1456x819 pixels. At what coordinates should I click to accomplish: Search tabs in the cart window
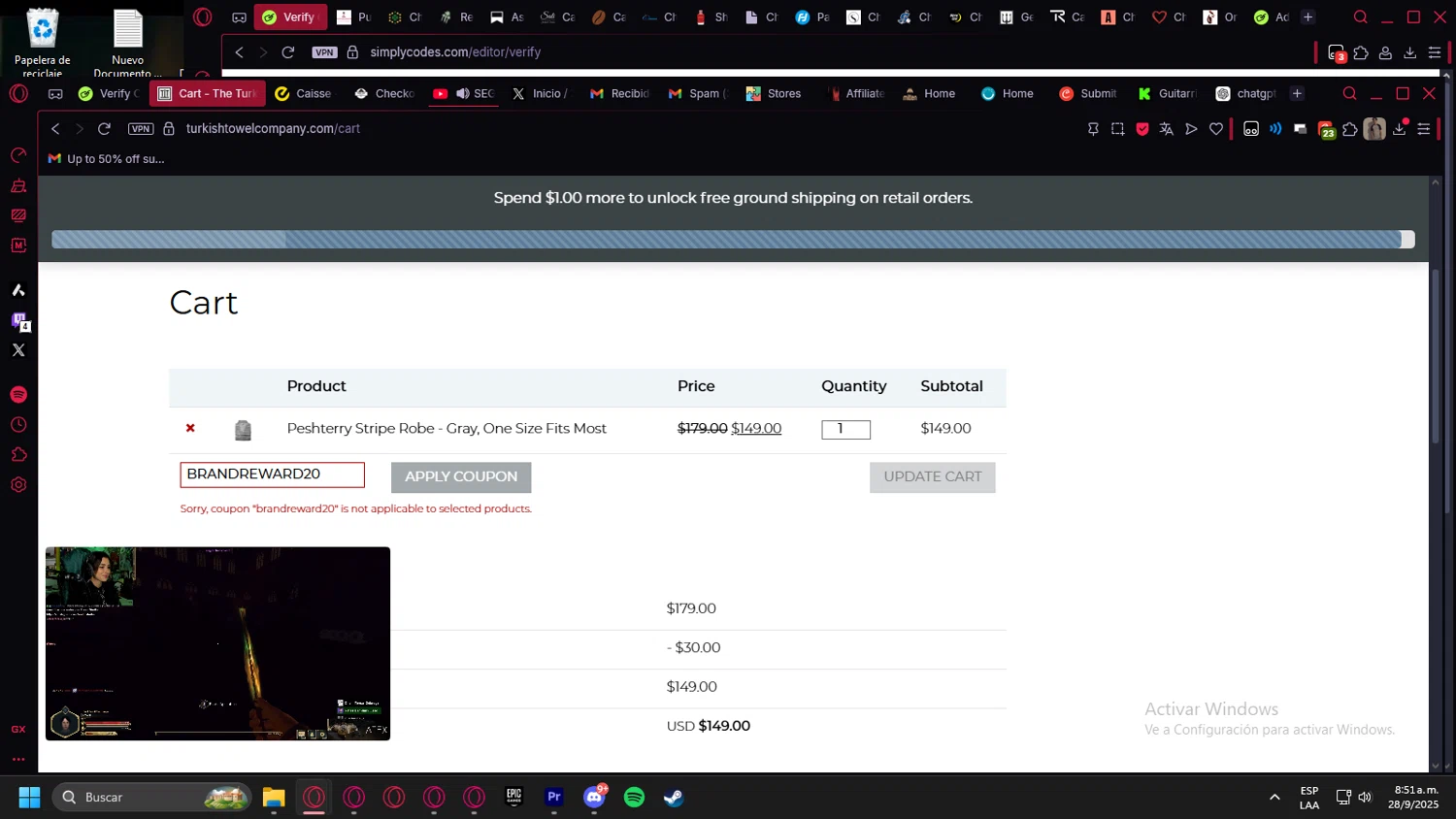[x=1349, y=93]
